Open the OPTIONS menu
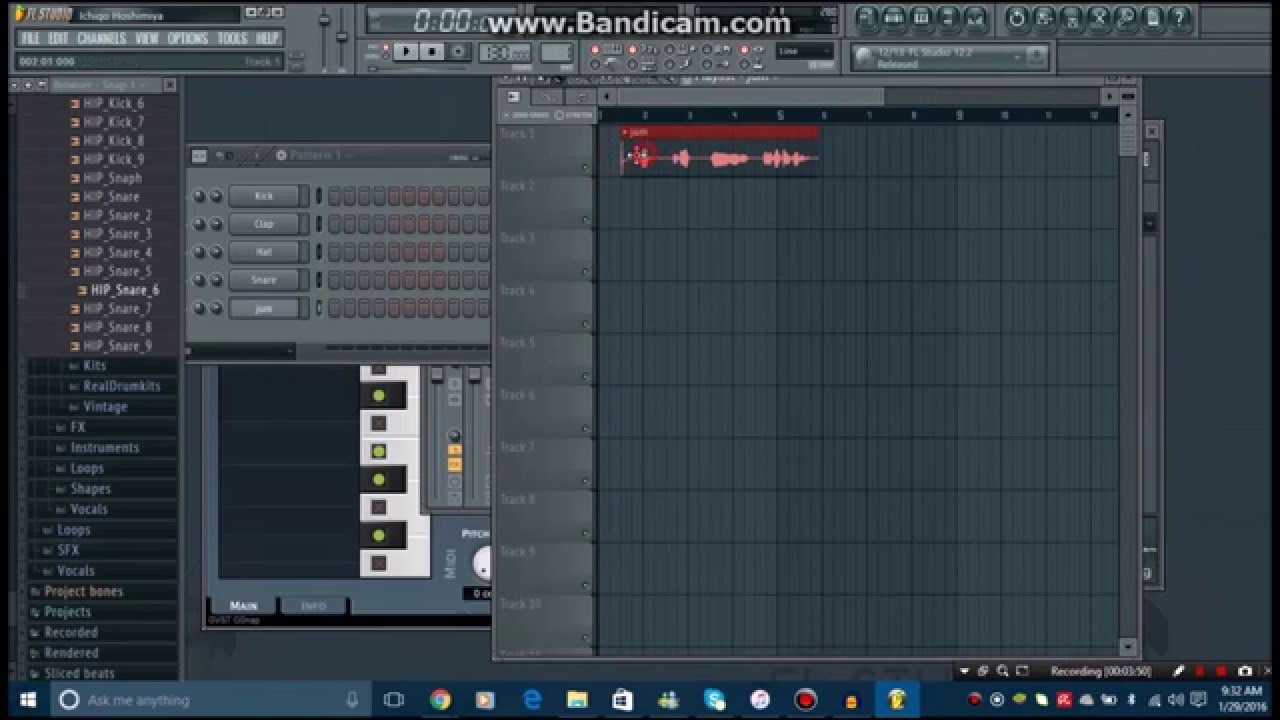Screen dimensions: 1280x720 tap(188, 38)
